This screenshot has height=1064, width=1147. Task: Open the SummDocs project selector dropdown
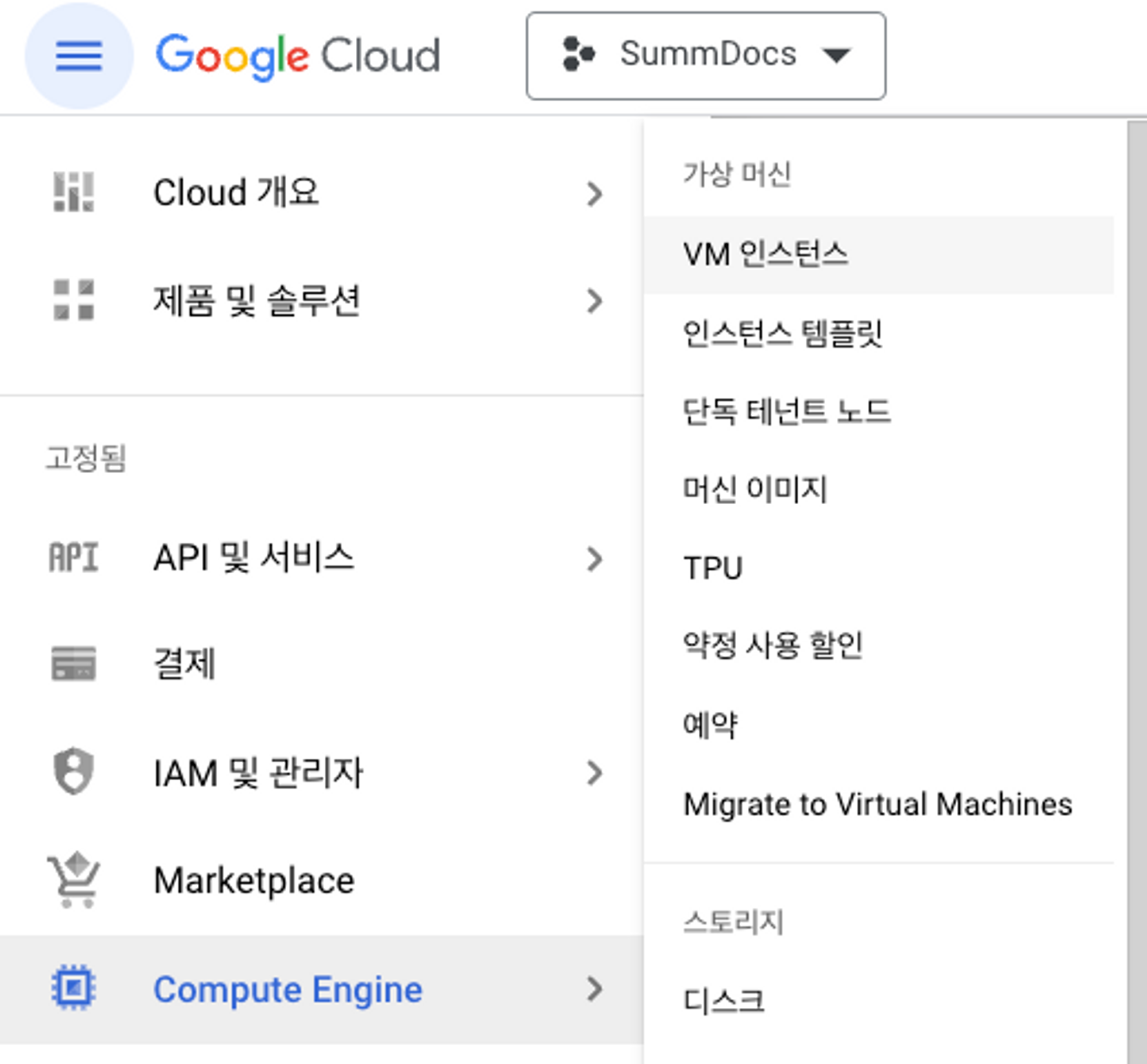pyautogui.click(x=706, y=56)
